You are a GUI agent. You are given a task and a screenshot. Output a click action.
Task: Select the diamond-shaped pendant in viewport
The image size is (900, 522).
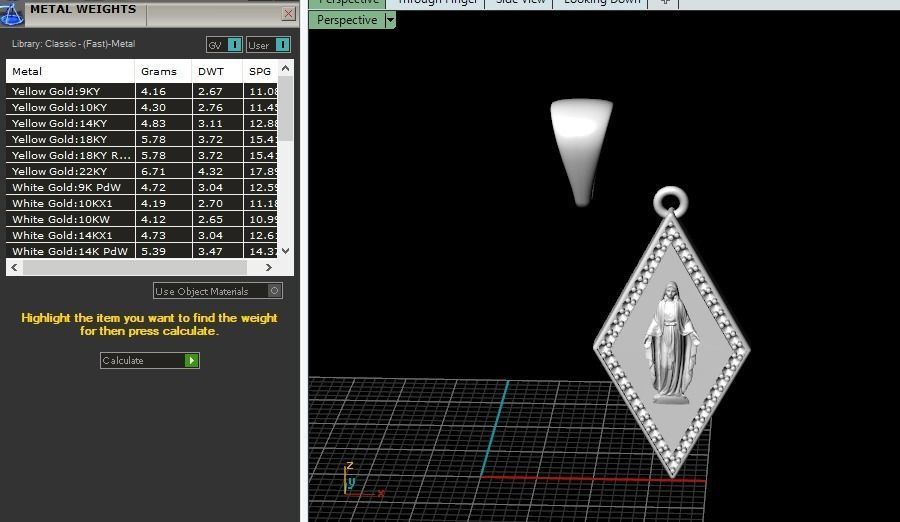pyautogui.click(x=672, y=345)
